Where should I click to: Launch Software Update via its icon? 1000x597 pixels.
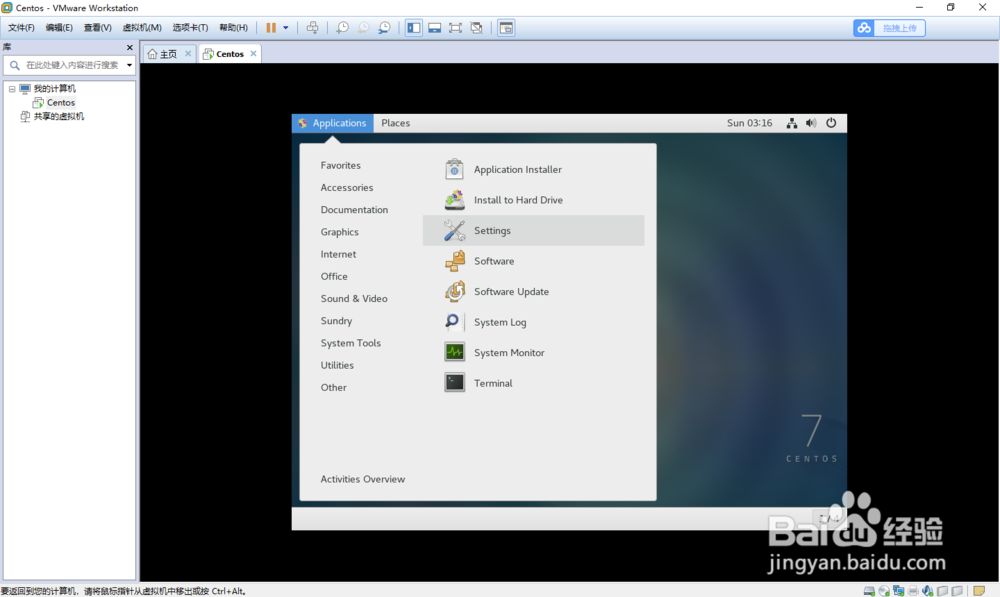(x=454, y=291)
